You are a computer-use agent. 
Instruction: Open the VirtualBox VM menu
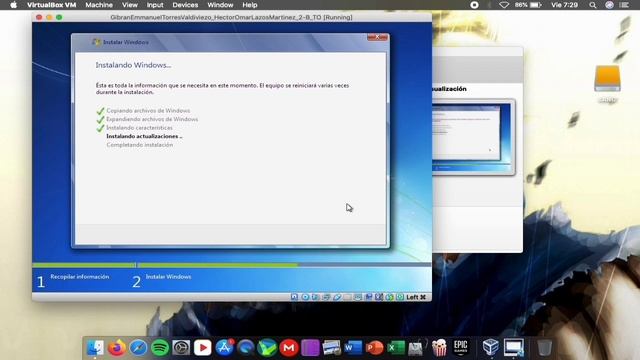pyautogui.click(x=51, y=5)
